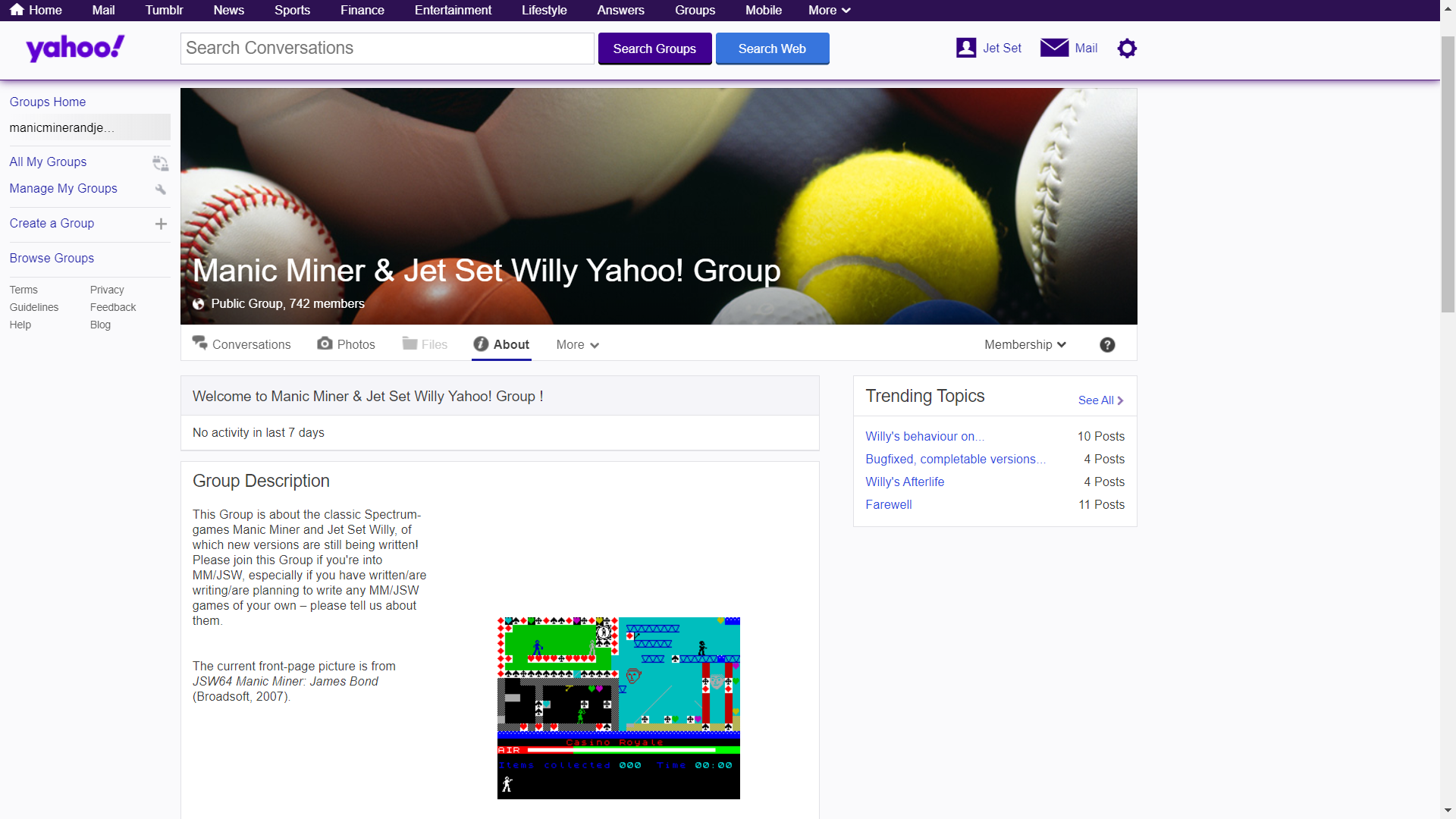
Task: Click the plus icon beside Create a Group
Action: [x=160, y=224]
